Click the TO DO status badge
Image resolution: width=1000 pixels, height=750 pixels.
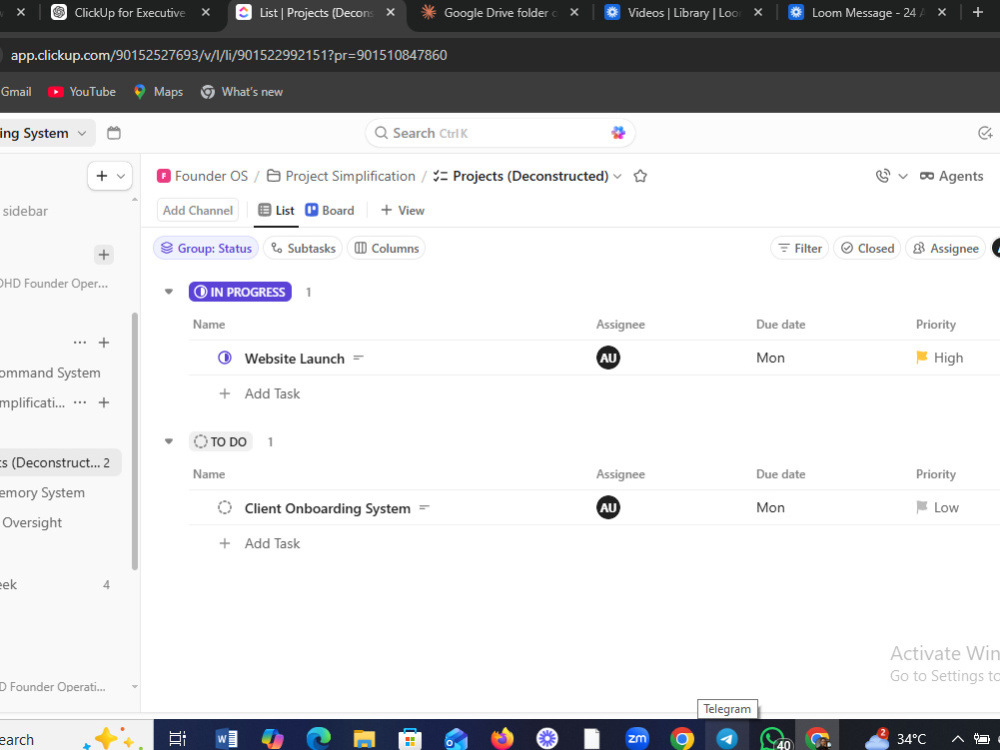[221, 441]
